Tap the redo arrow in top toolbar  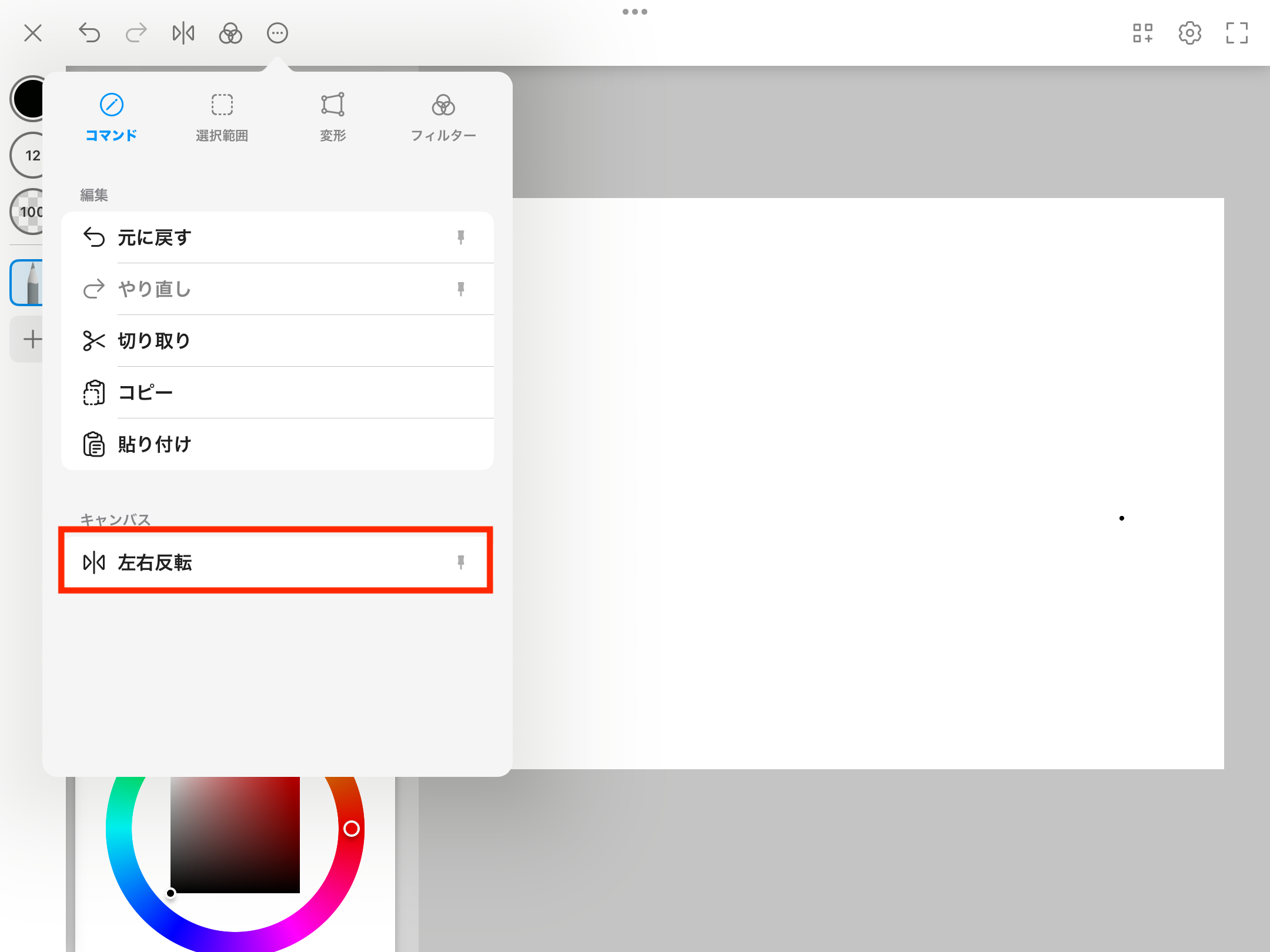[136, 33]
